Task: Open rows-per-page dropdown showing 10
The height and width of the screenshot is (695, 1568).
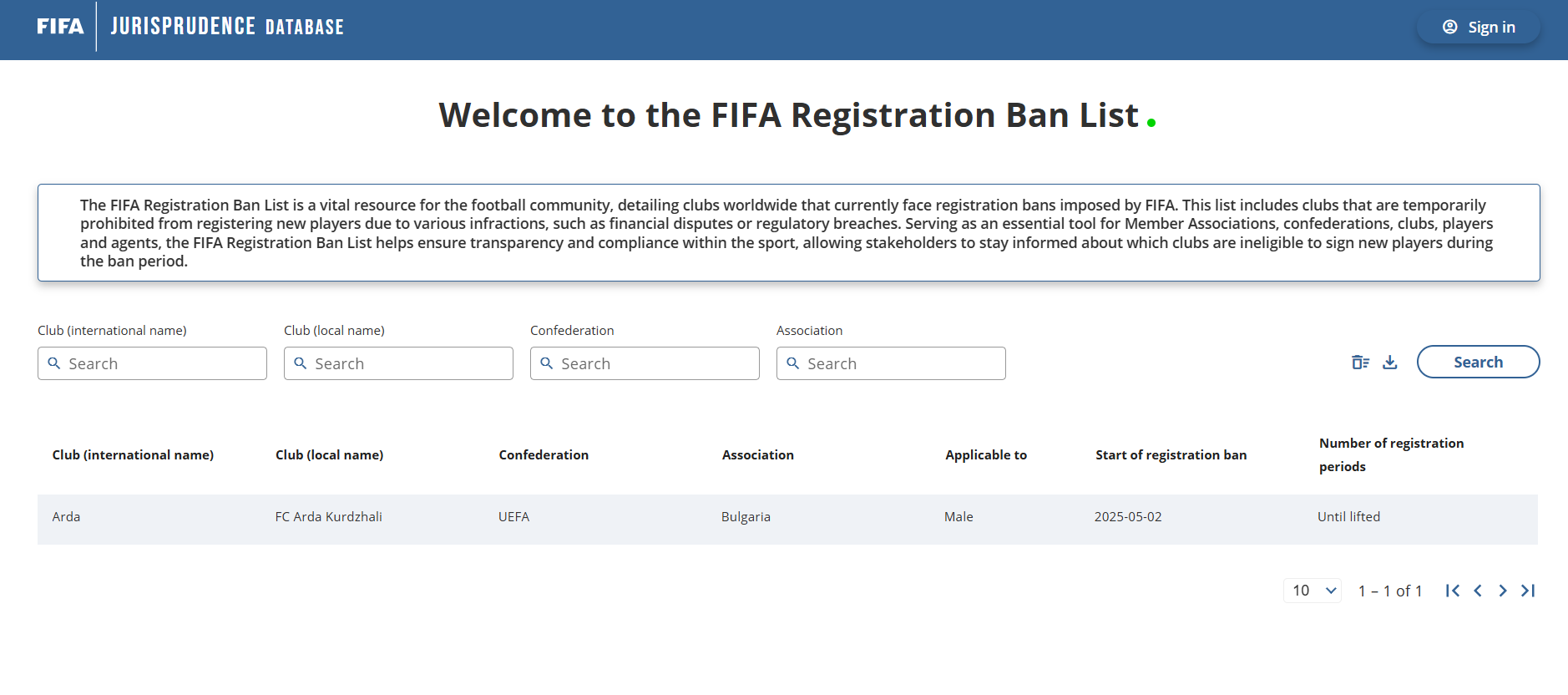Action: point(1313,591)
